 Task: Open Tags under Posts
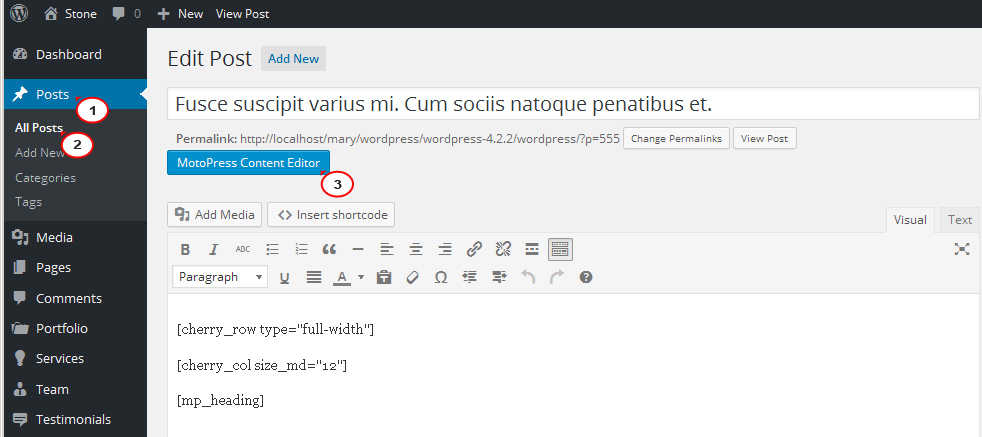(x=28, y=202)
